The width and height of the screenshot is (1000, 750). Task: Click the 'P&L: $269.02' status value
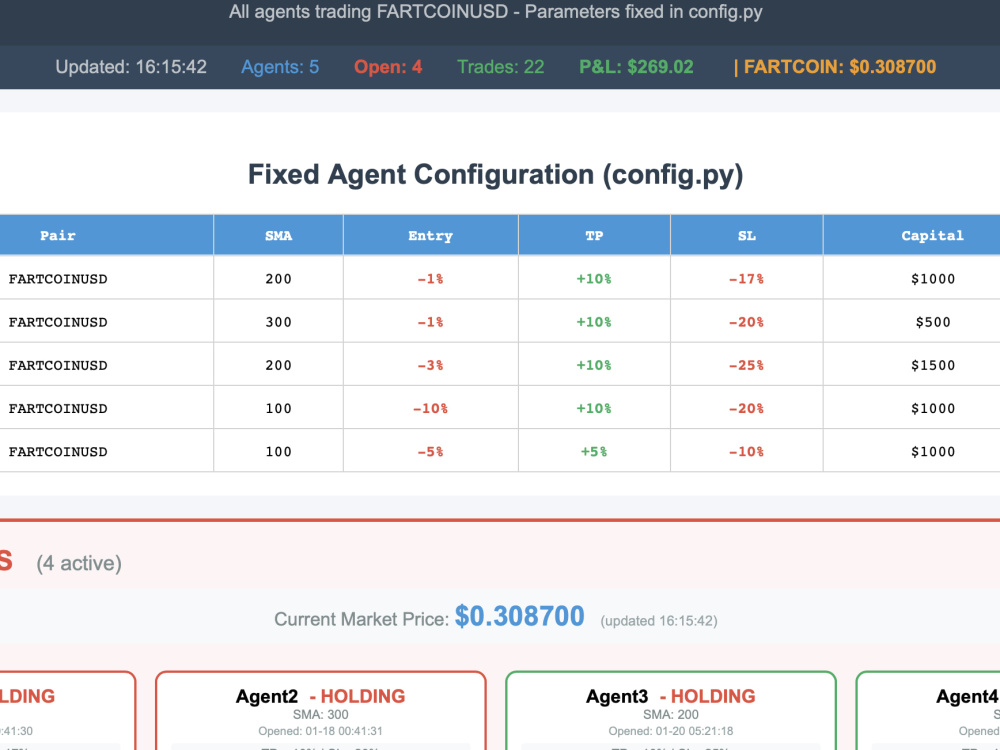click(636, 67)
